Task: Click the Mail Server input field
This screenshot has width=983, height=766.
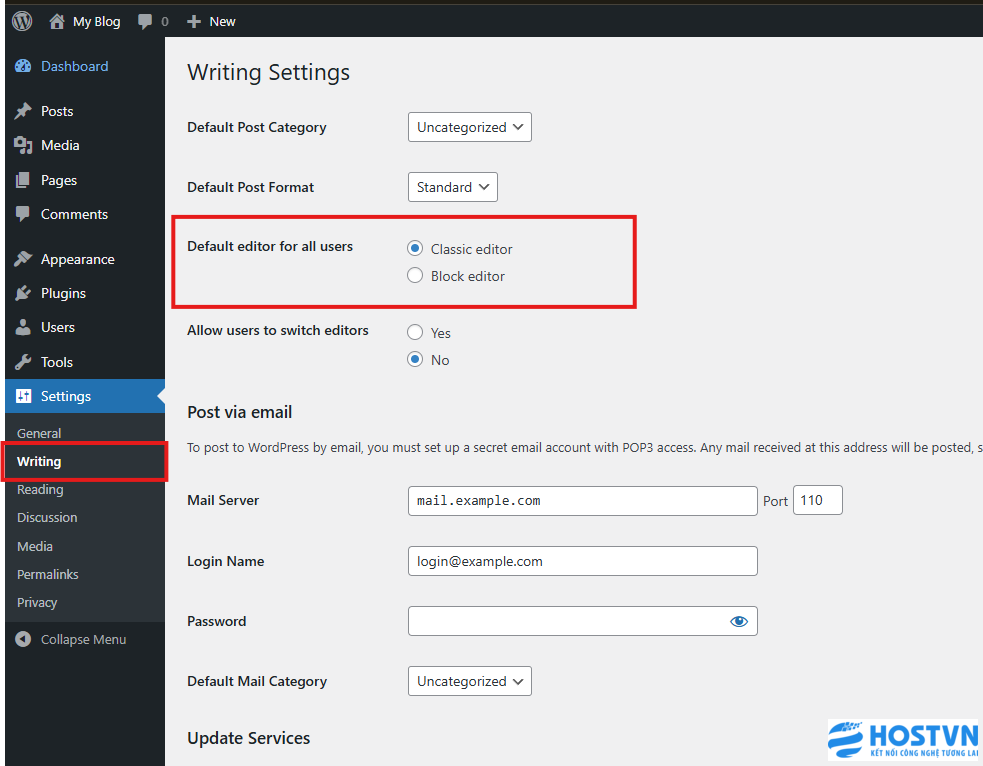Action: [x=582, y=501]
